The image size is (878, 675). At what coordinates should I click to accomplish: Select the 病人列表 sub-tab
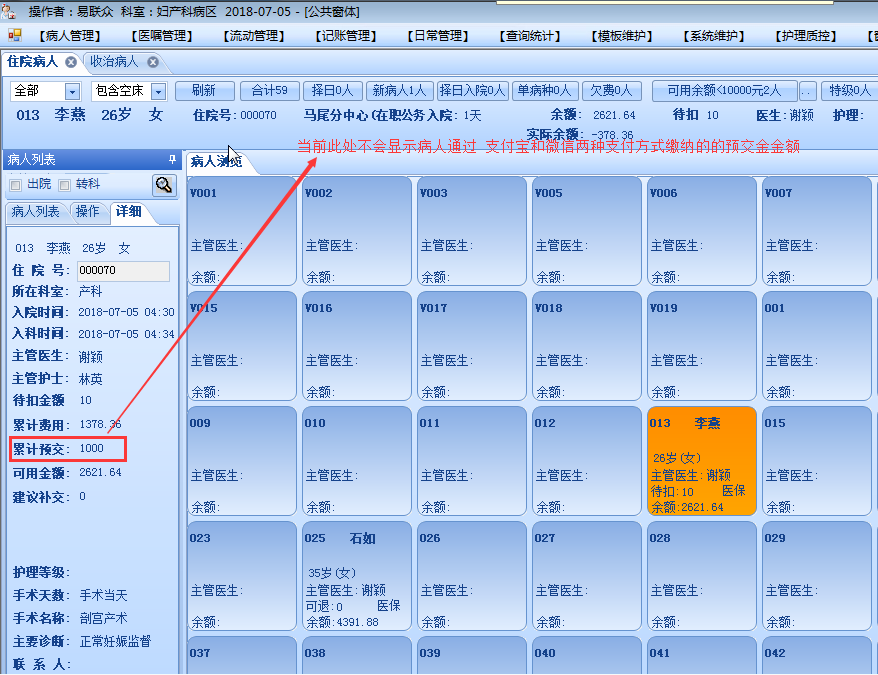coord(35,211)
